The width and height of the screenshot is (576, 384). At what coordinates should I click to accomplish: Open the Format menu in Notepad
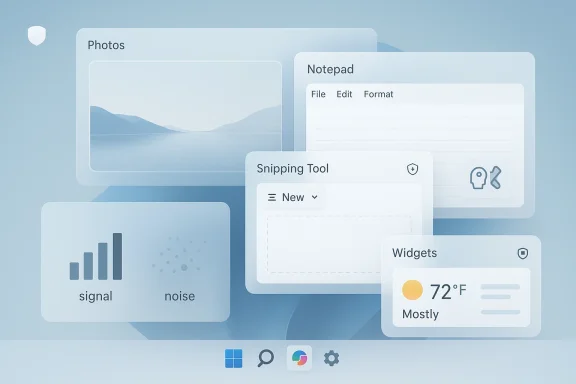coord(378,94)
